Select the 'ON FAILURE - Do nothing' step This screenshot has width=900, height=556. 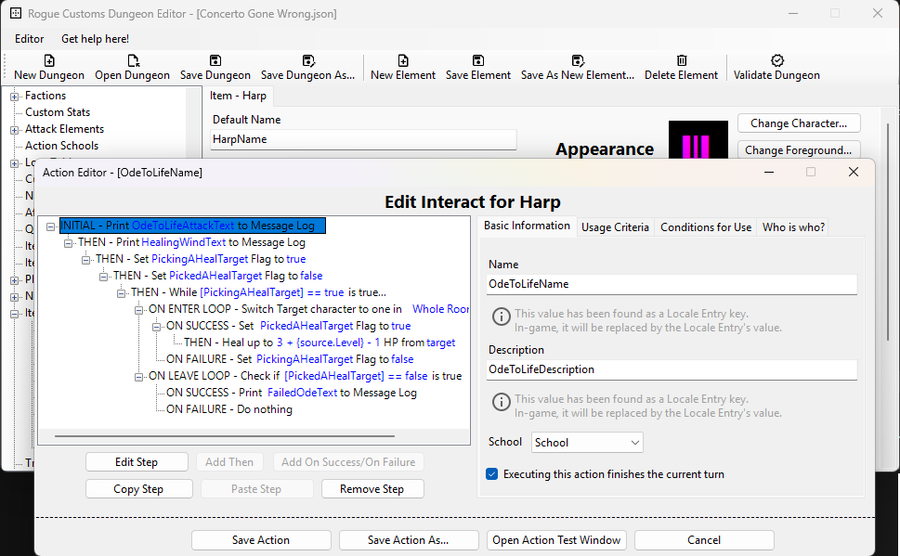(x=229, y=410)
